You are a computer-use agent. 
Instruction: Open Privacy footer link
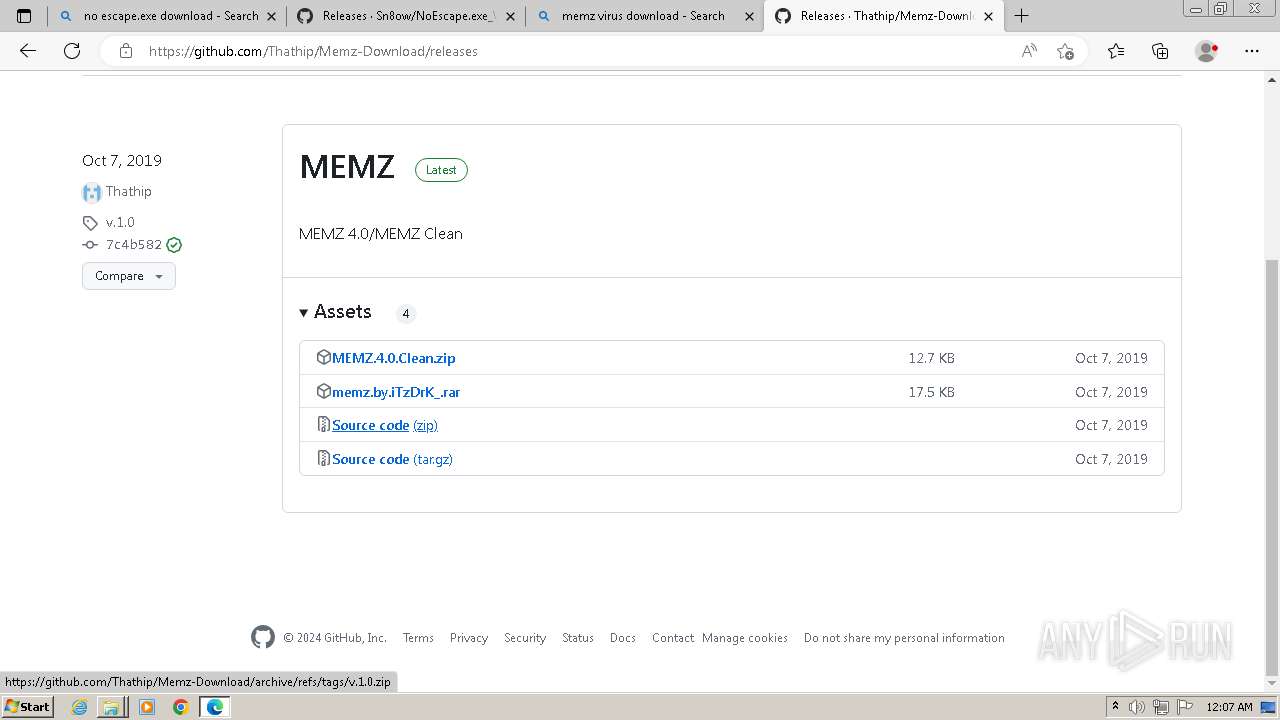[x=469, y=638]
